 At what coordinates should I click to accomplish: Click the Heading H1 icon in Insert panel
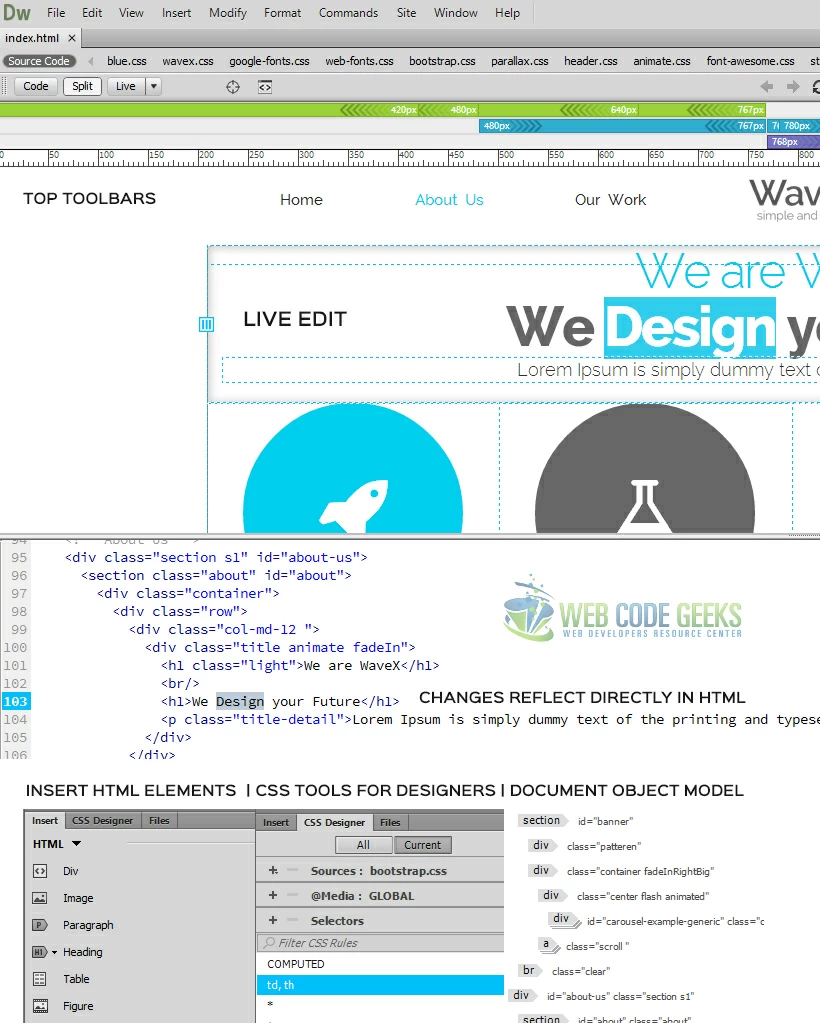40,952
